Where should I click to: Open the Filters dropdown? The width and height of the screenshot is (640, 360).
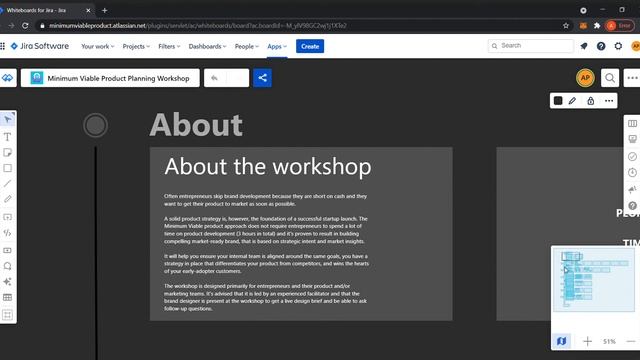tap(169, 47)
